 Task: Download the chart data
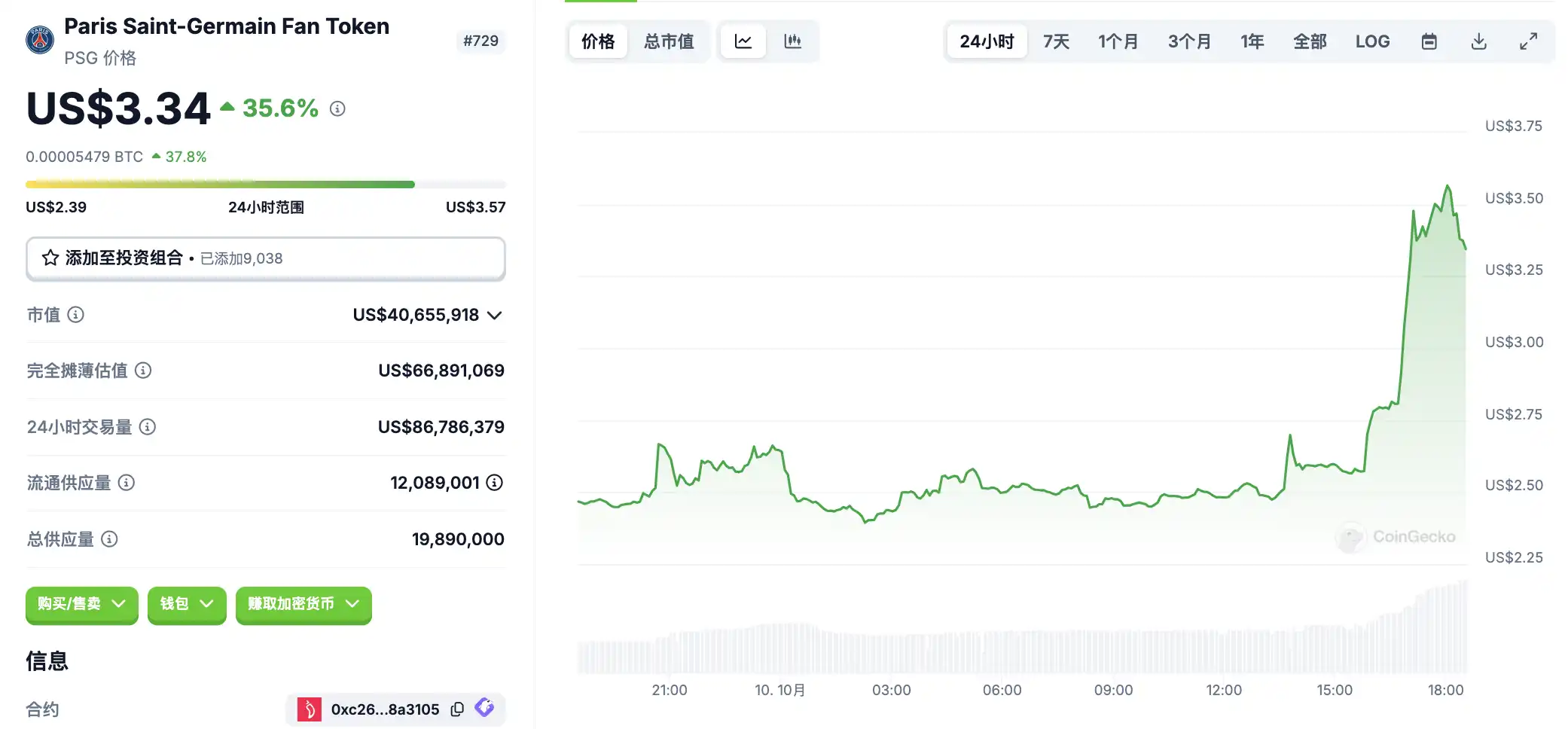(1478, 41)
